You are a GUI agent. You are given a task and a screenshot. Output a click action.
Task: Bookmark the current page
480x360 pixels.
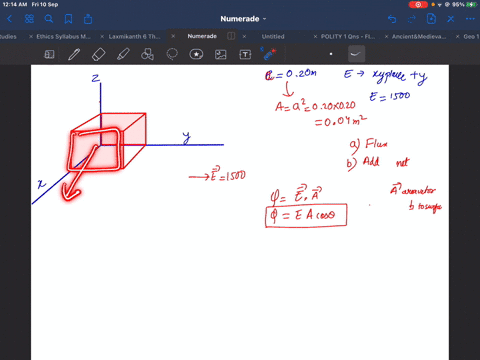(x=68, y=19)
